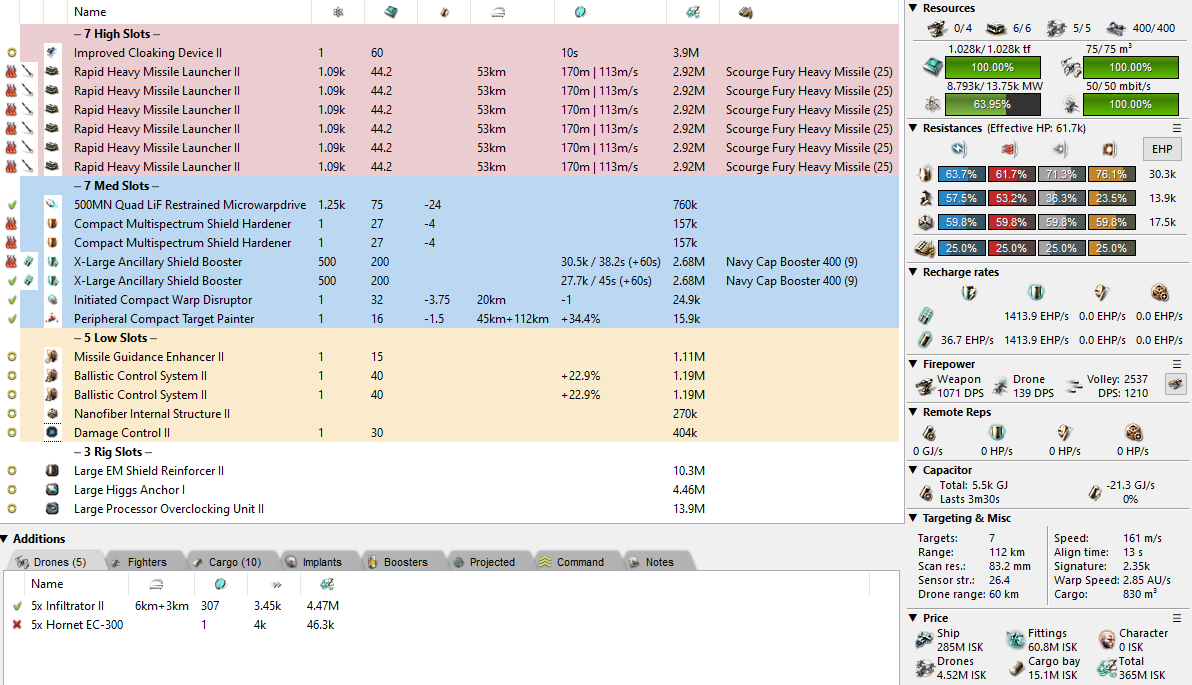1192x685 pixels.
Task: Toggle the 500MN Microwarpdrive active state
Action: tap(11, 205)
